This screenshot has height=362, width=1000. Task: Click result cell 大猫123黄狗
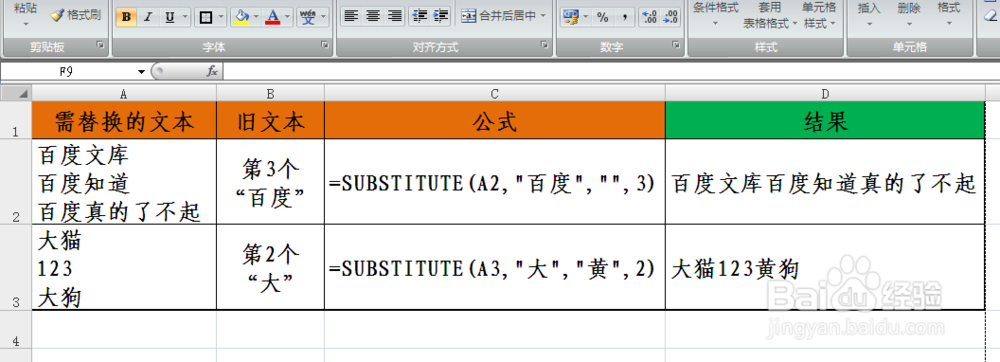pyautogui.click(x=825, y=267)
